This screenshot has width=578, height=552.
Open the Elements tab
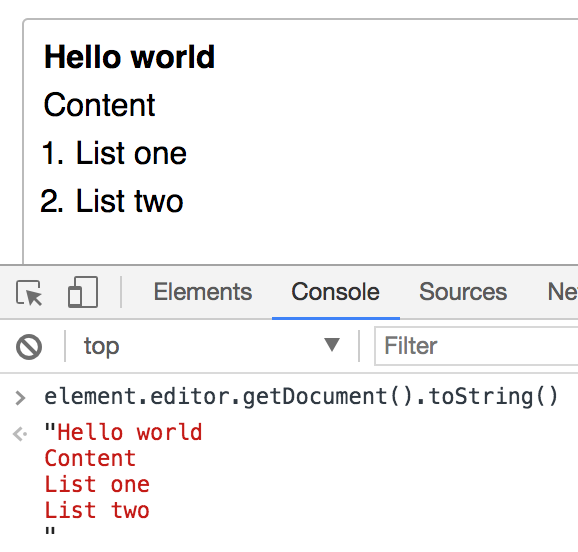203,292
